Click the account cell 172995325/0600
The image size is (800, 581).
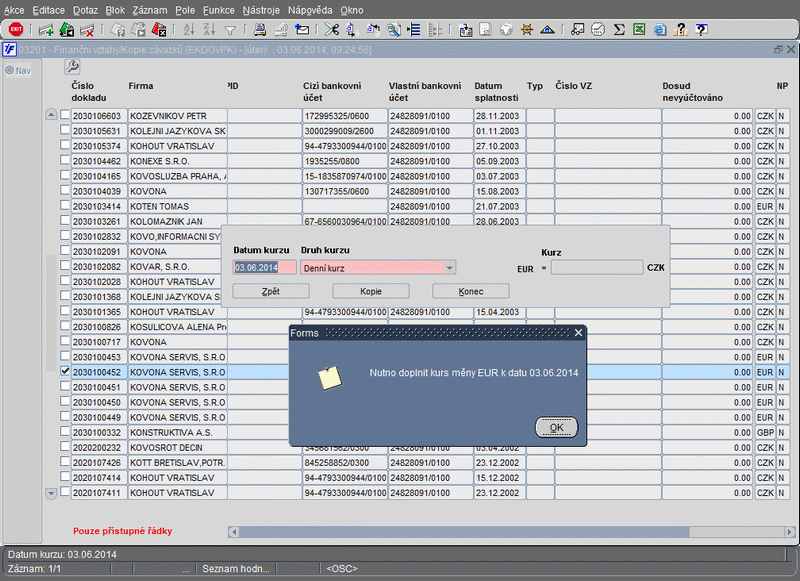[x=344, y=116]
